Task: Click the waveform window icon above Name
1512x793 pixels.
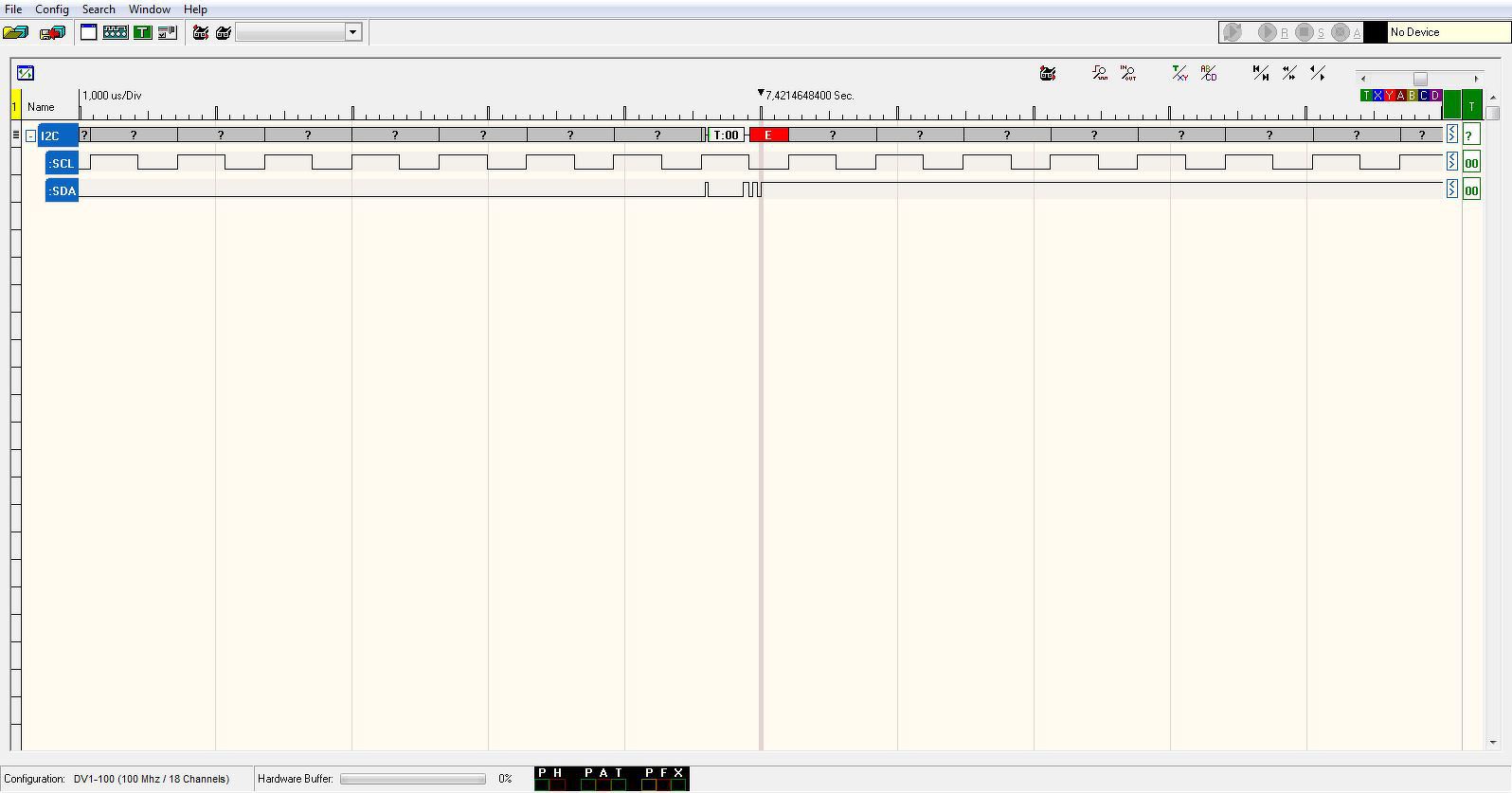Action: coord(26,73)
